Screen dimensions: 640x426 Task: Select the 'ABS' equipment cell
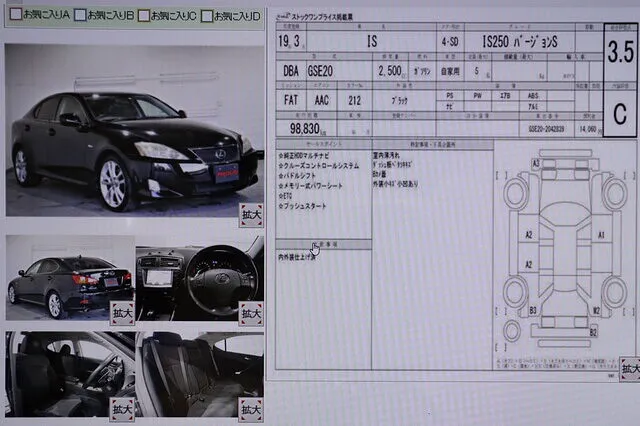tap(533, 95)
